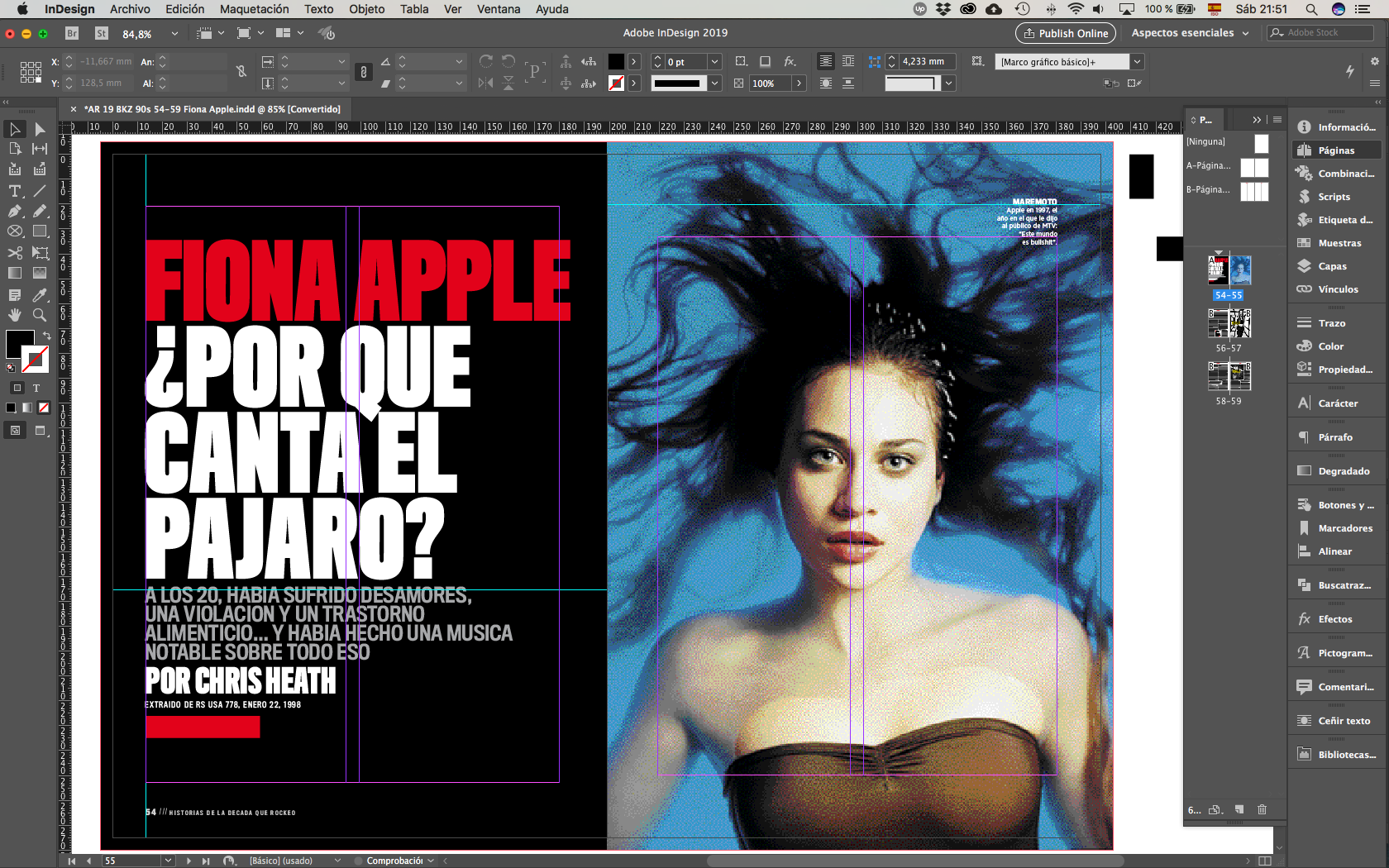Click the swap fill and stroke arrow
This screenshot has height=868, width=1389.
[46, 336]
